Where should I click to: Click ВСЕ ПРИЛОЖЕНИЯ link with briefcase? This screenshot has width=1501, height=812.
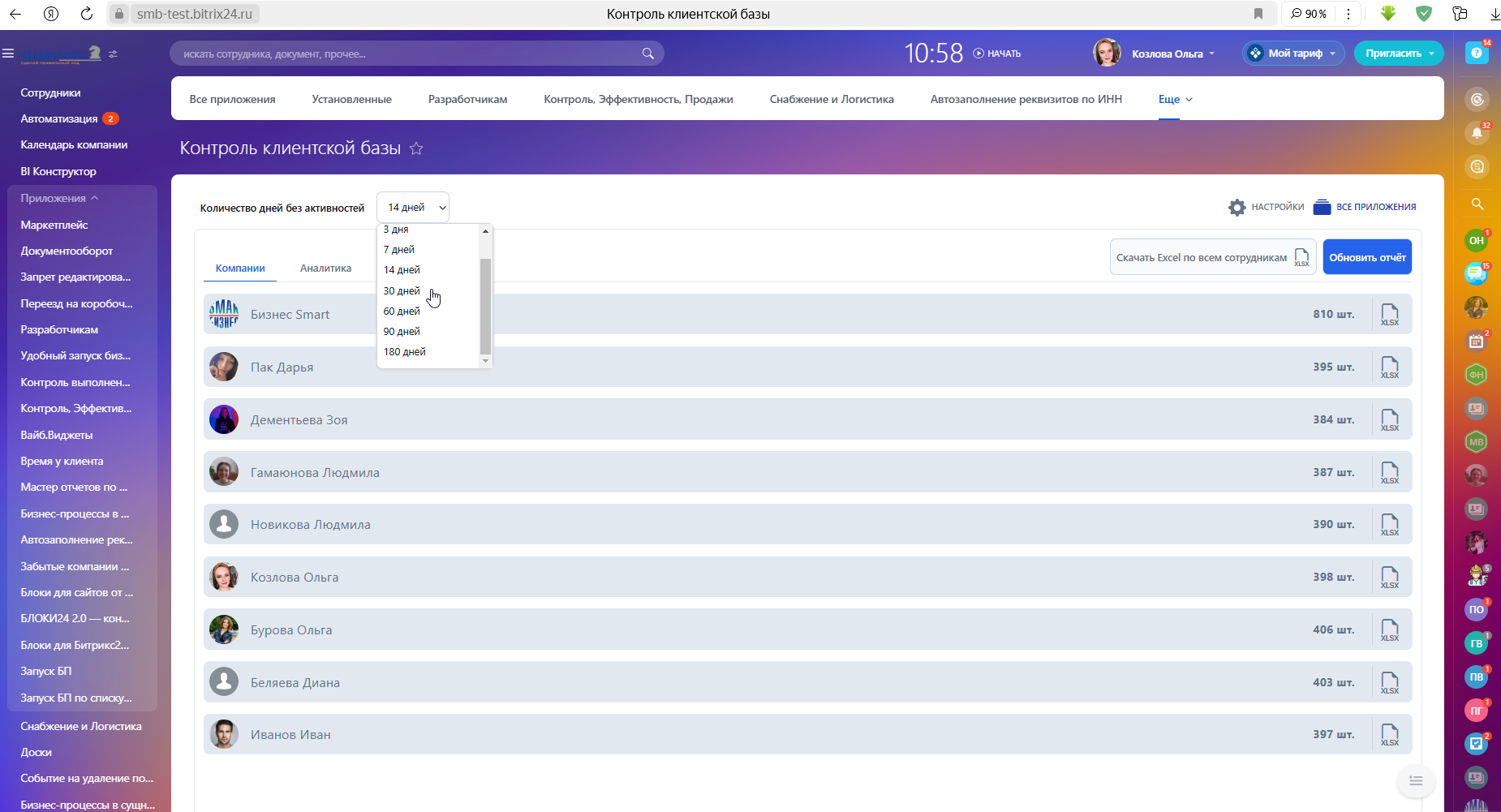(1365, 207)
